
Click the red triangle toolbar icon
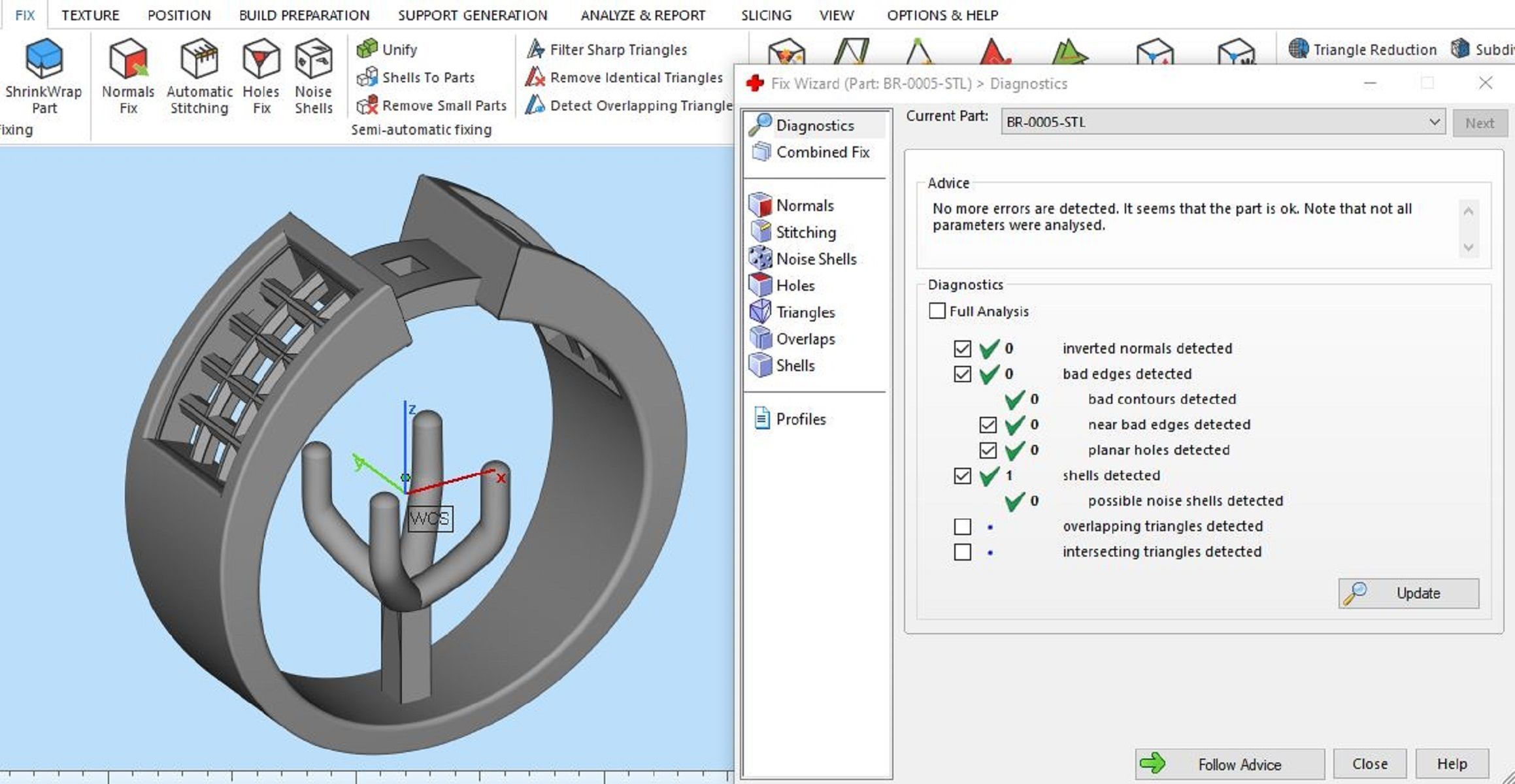click(x=995, y=51)
